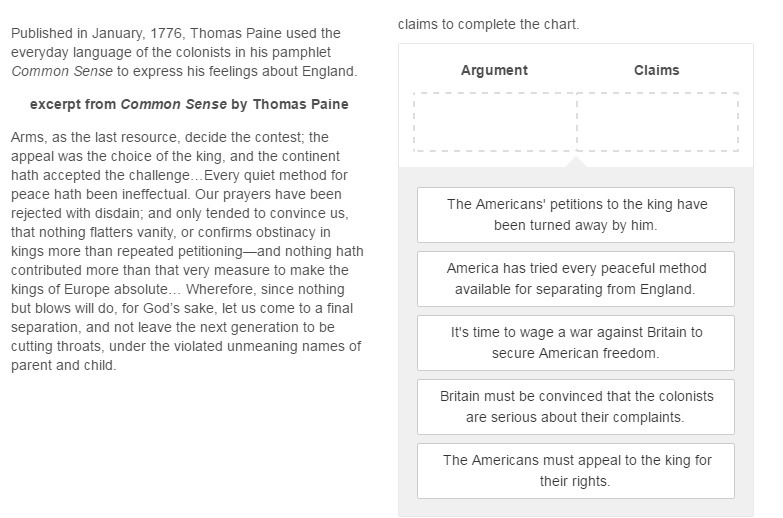Image resolution: width=783 pixels, height=518 pixels.
Task: Click the empty drop box under Claims
Action: [x=657, y=122]
